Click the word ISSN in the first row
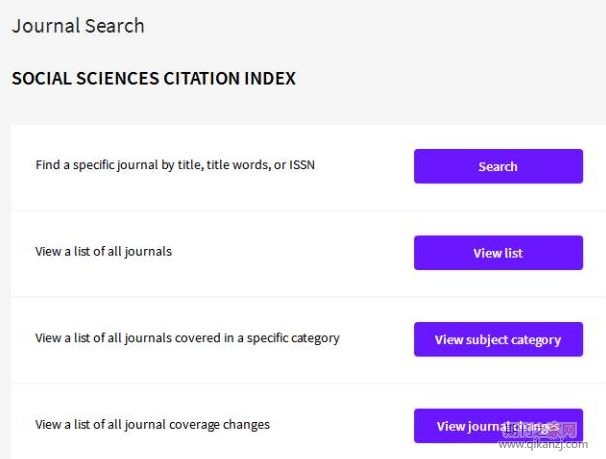 click(x=302, y=165)
